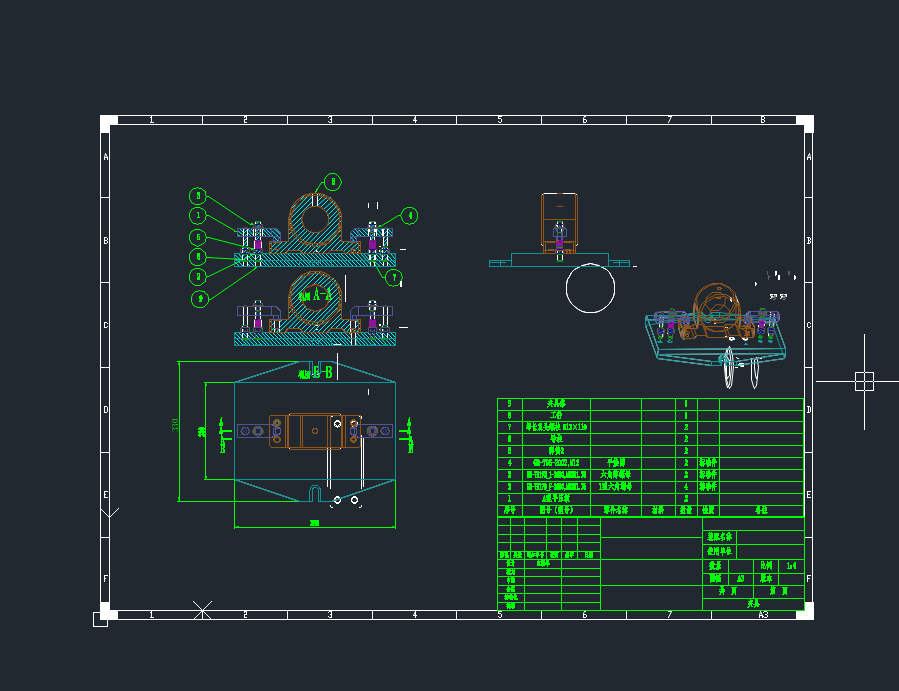Select part balloon number 9 beside the section view

click(200, 299)
